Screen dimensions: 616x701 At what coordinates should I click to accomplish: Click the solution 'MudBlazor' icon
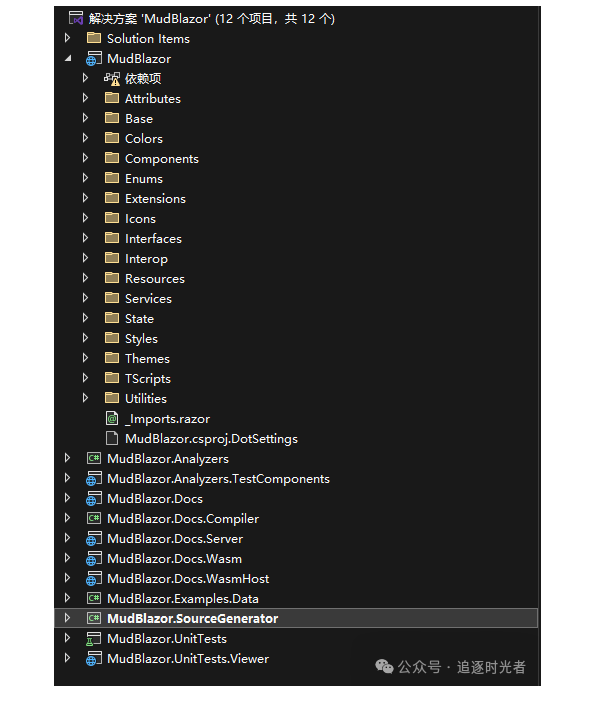pos(76,18)
